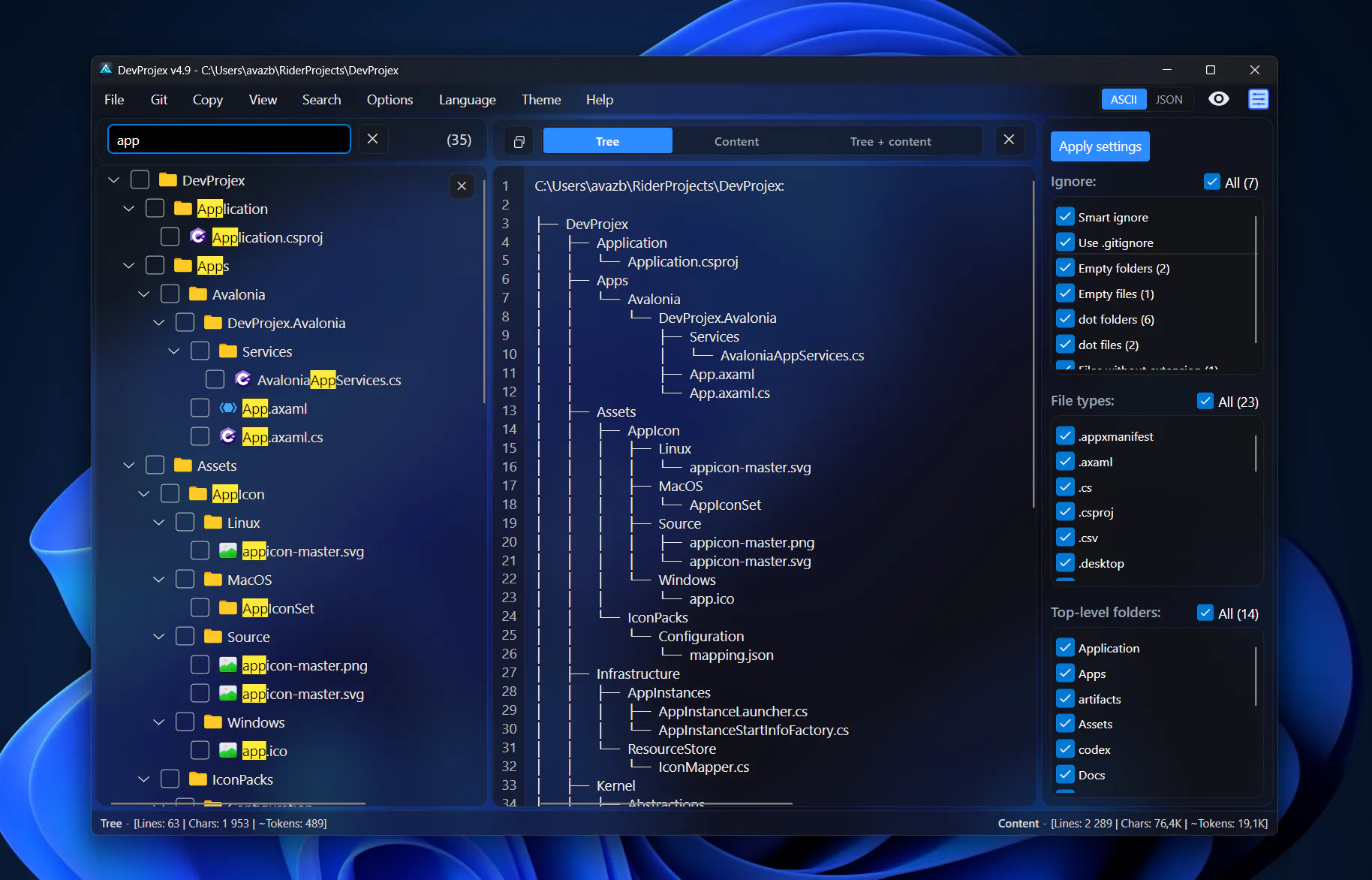This screenshot has width=1372, height=880.
Task: Check the Application.csproj checkbox
Action: (x=170, y=237)
